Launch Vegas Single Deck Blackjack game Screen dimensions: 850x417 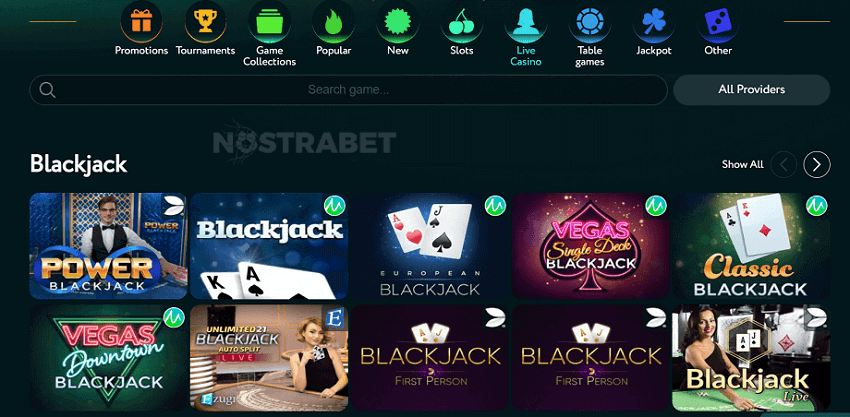(590, 246)
